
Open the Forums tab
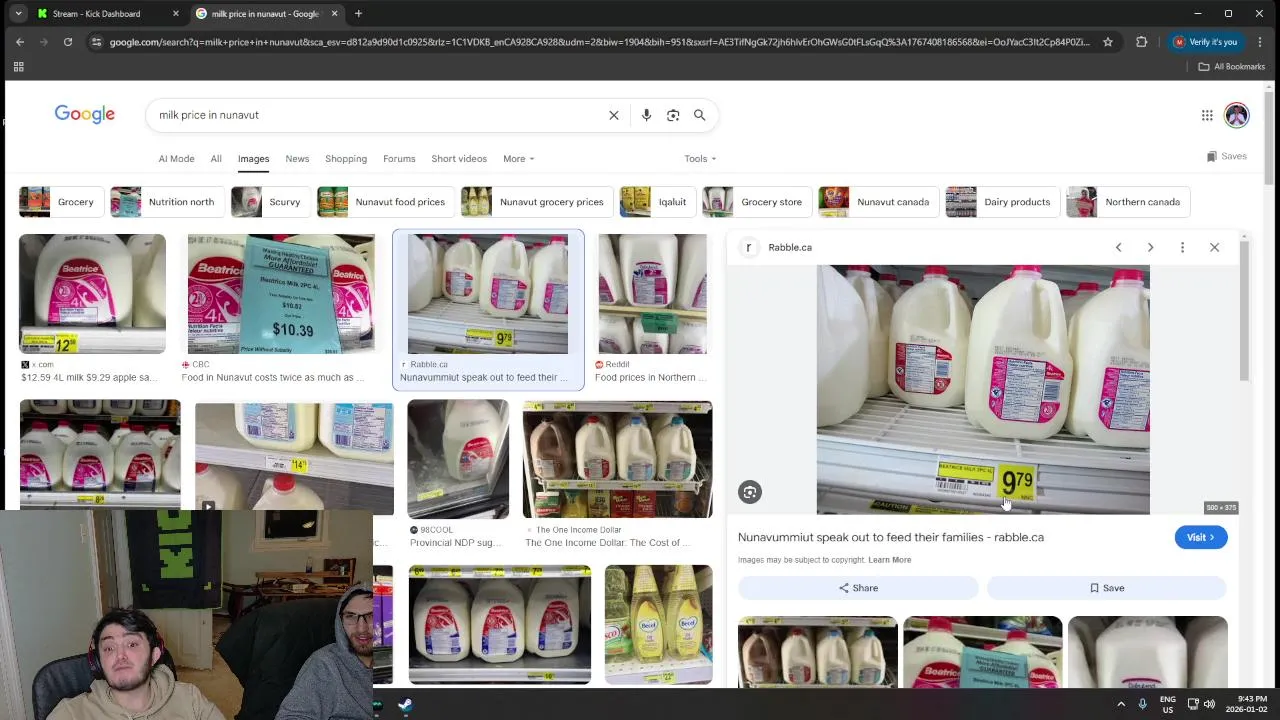(x=399, y=159)
